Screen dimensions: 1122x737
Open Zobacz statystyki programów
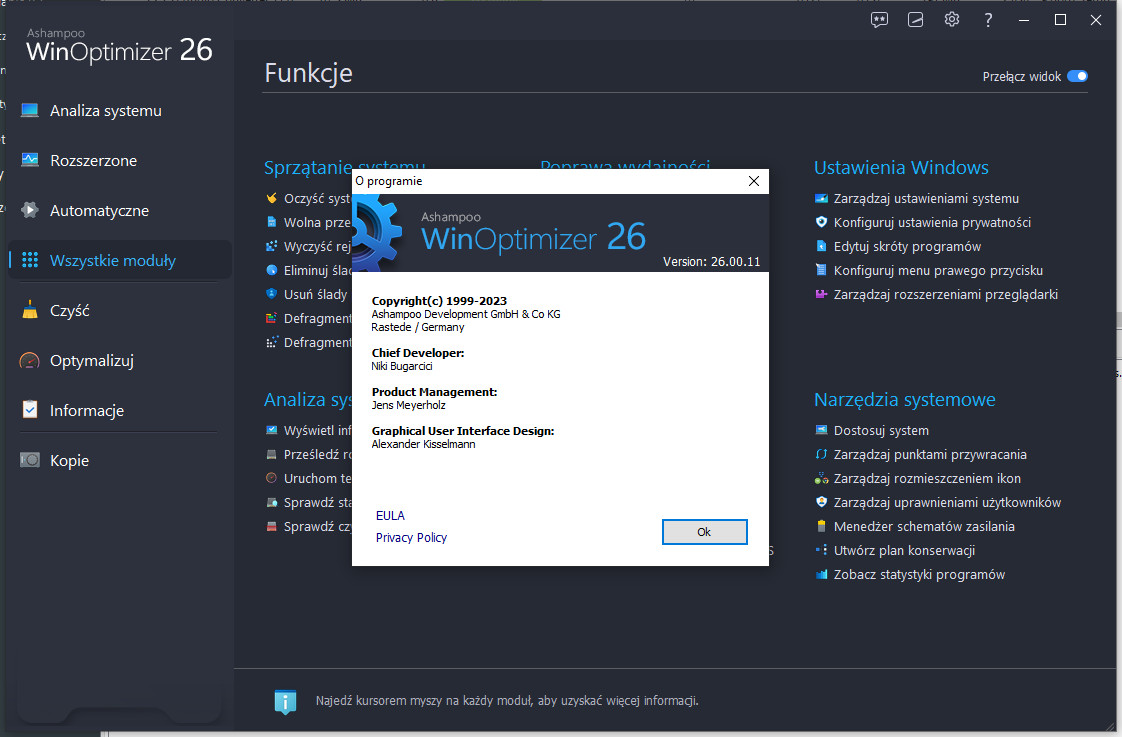(x=919, y=575)
